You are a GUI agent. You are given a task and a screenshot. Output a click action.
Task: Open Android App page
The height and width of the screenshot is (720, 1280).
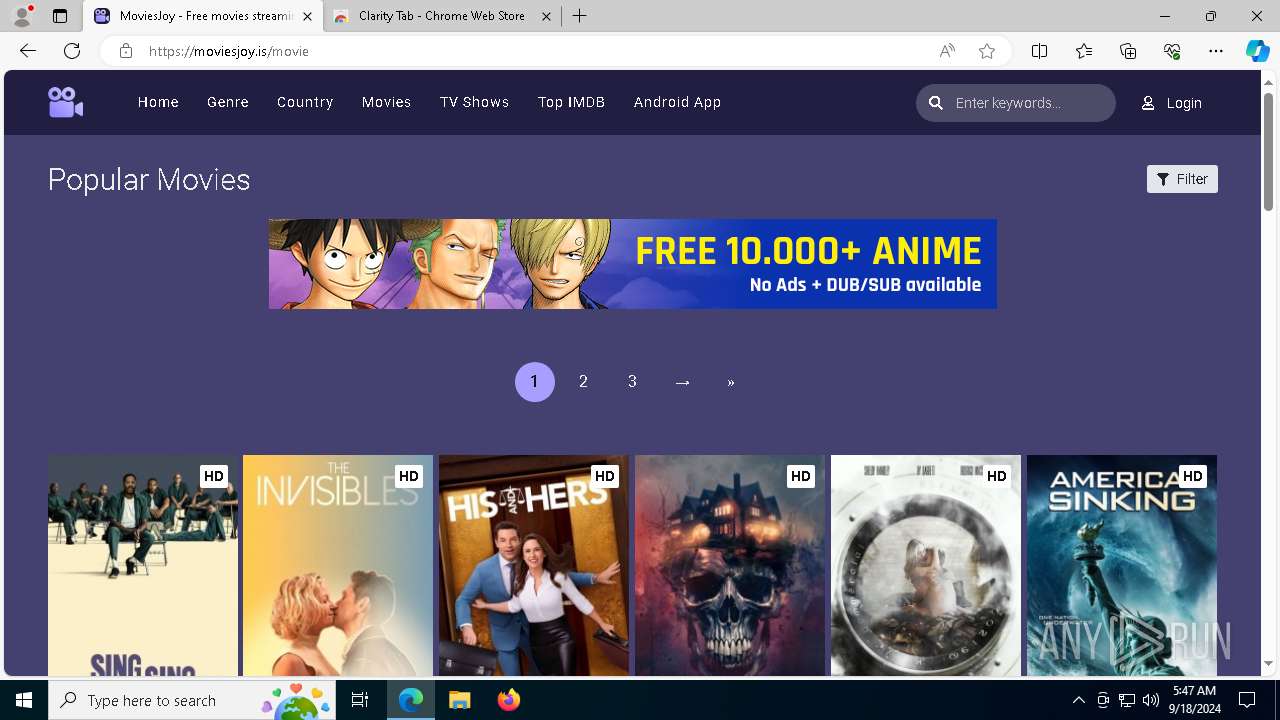click(677, 102)
